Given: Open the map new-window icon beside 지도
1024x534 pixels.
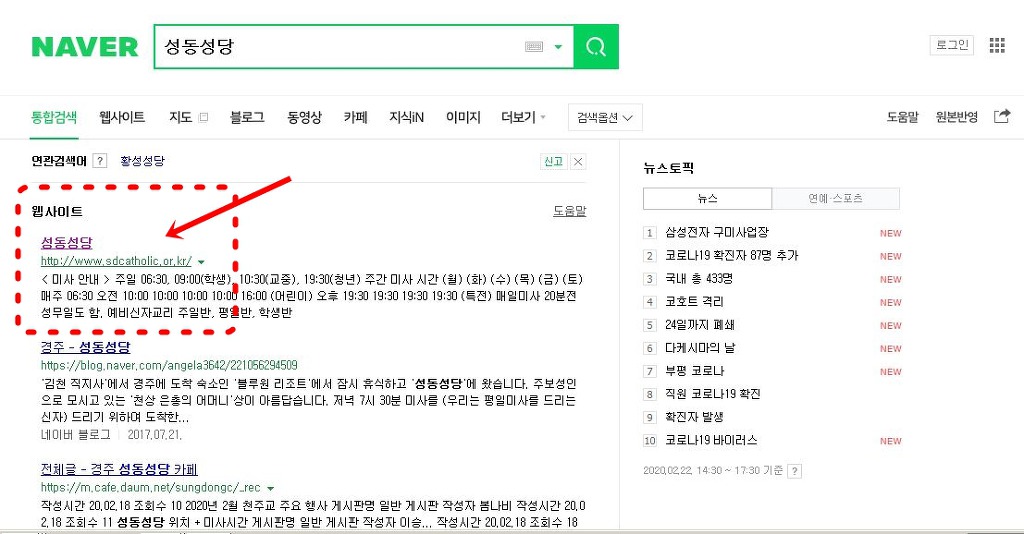Looking at the screenshot, I should [x=203, y=118].
